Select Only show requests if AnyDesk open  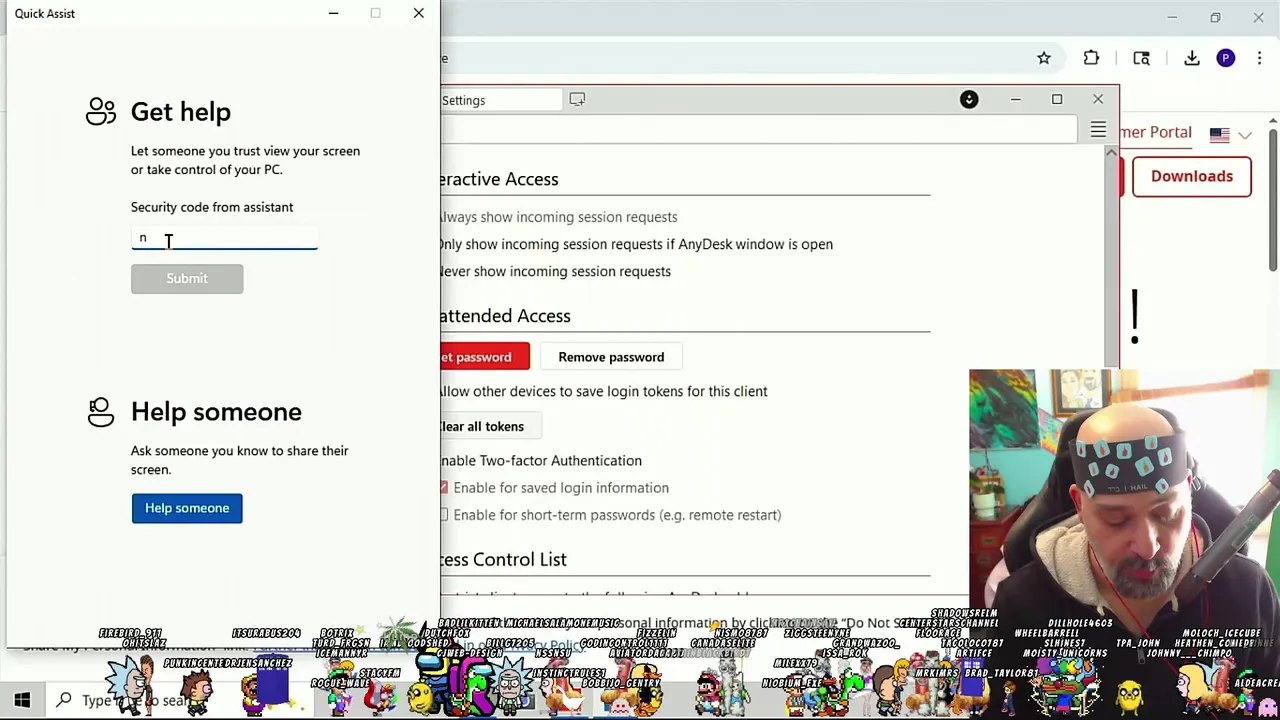636,244
